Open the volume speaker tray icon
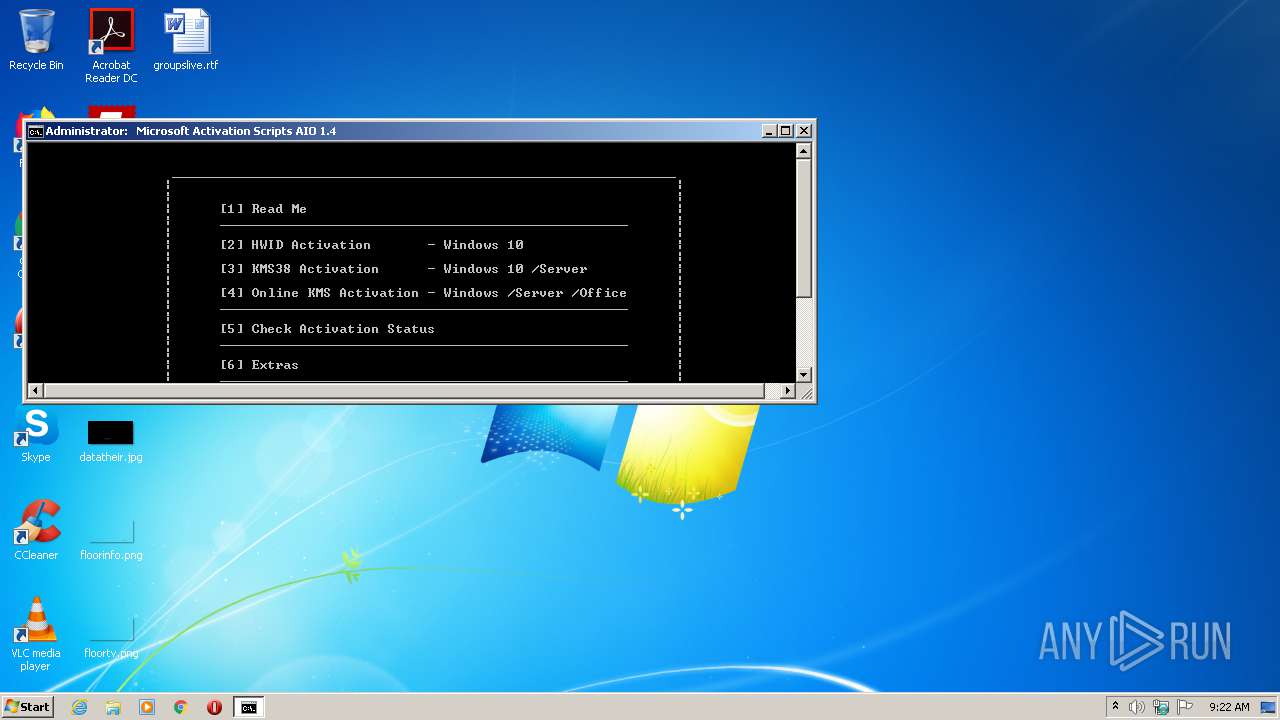 pyautogui.click(x=1137, y=707)
